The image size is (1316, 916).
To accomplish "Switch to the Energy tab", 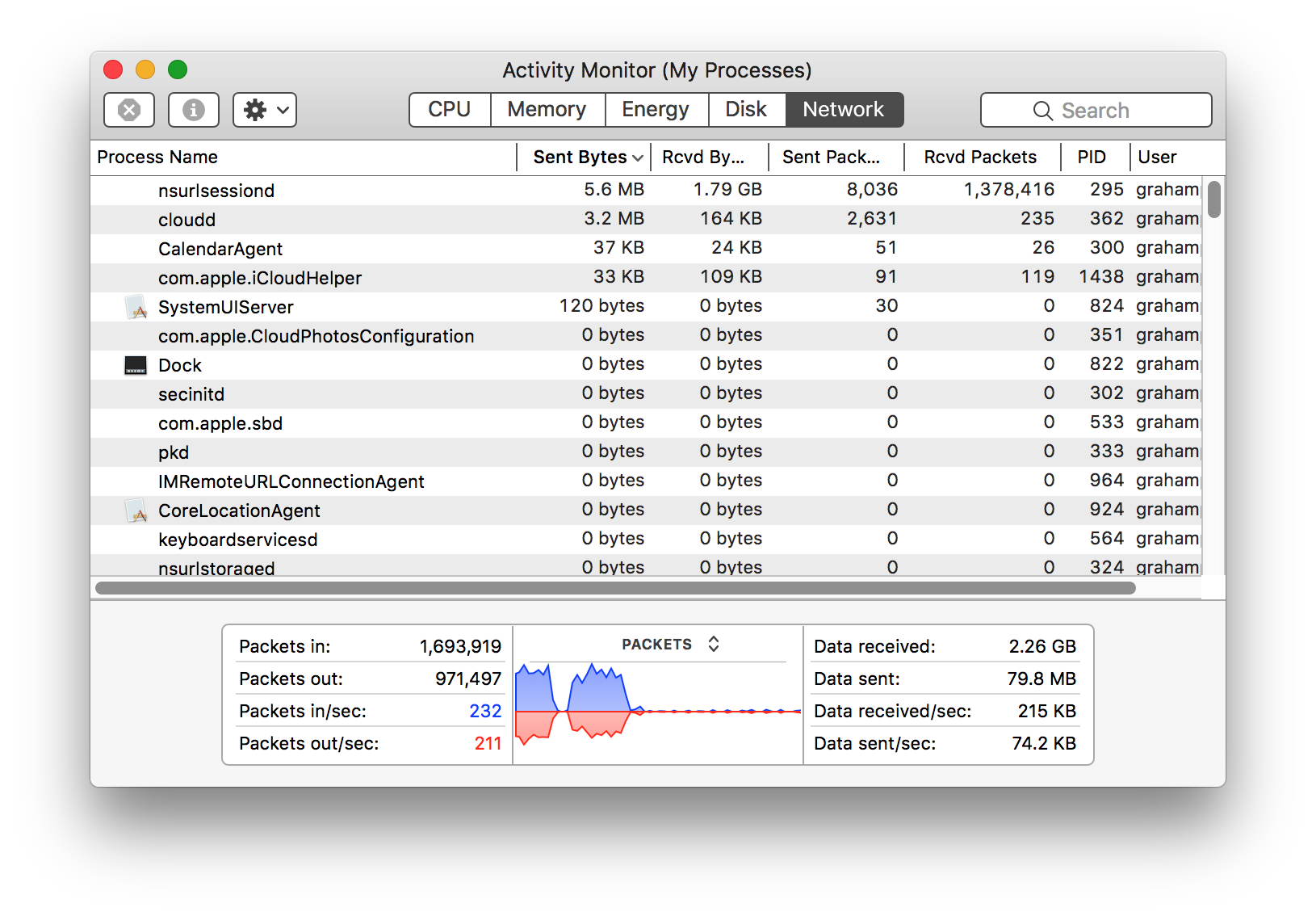I will pos(656,109).
